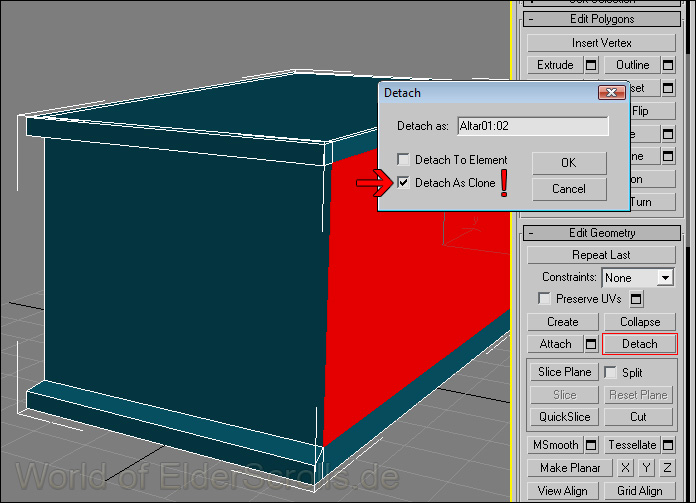Open Preserve UVs settings icon
The image size is (696, 503).
coord(636,299)
